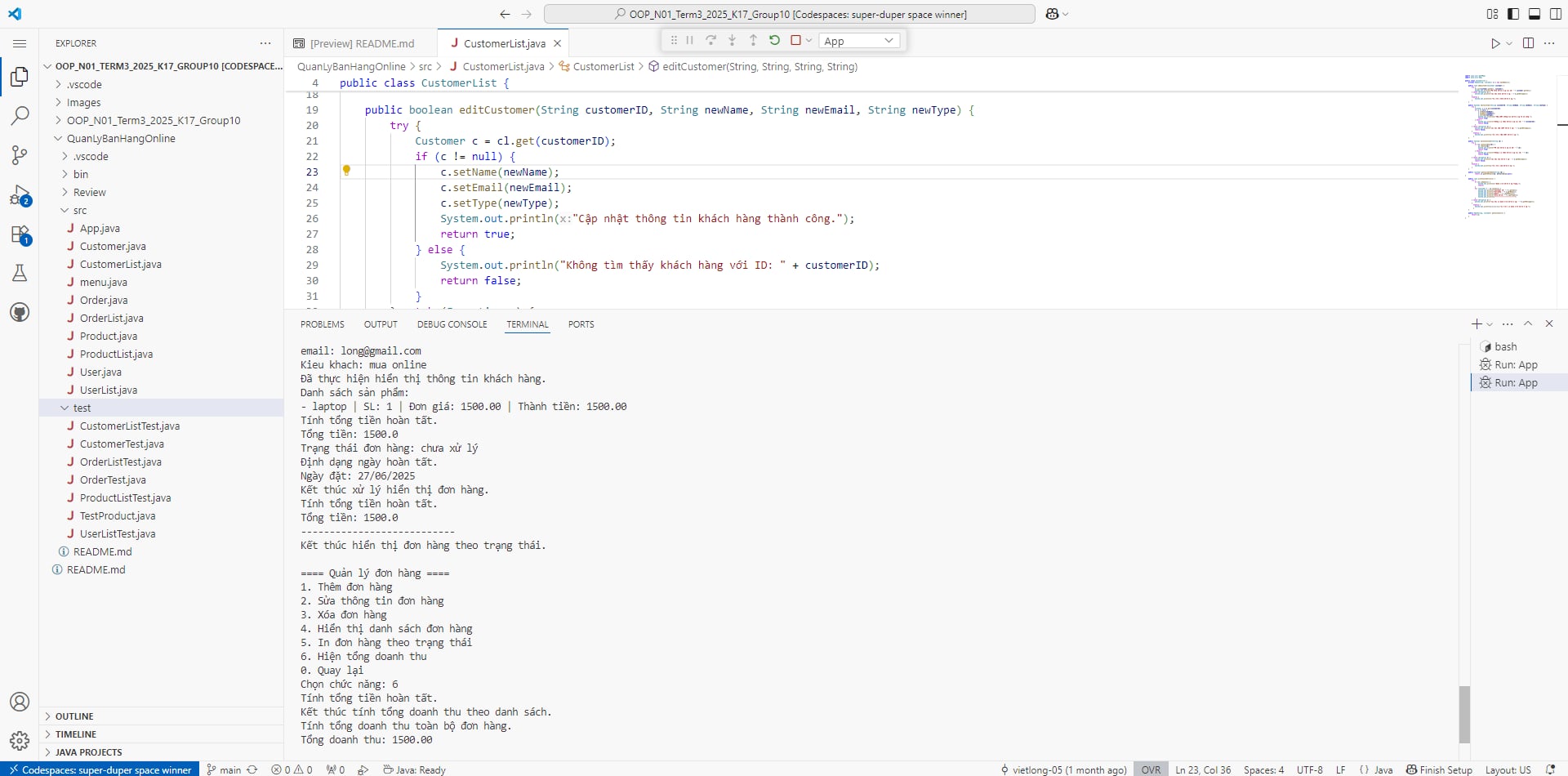Open the Manage gear menu
The width and height of the screenshot is (1568, 776).
pos(20,741)
